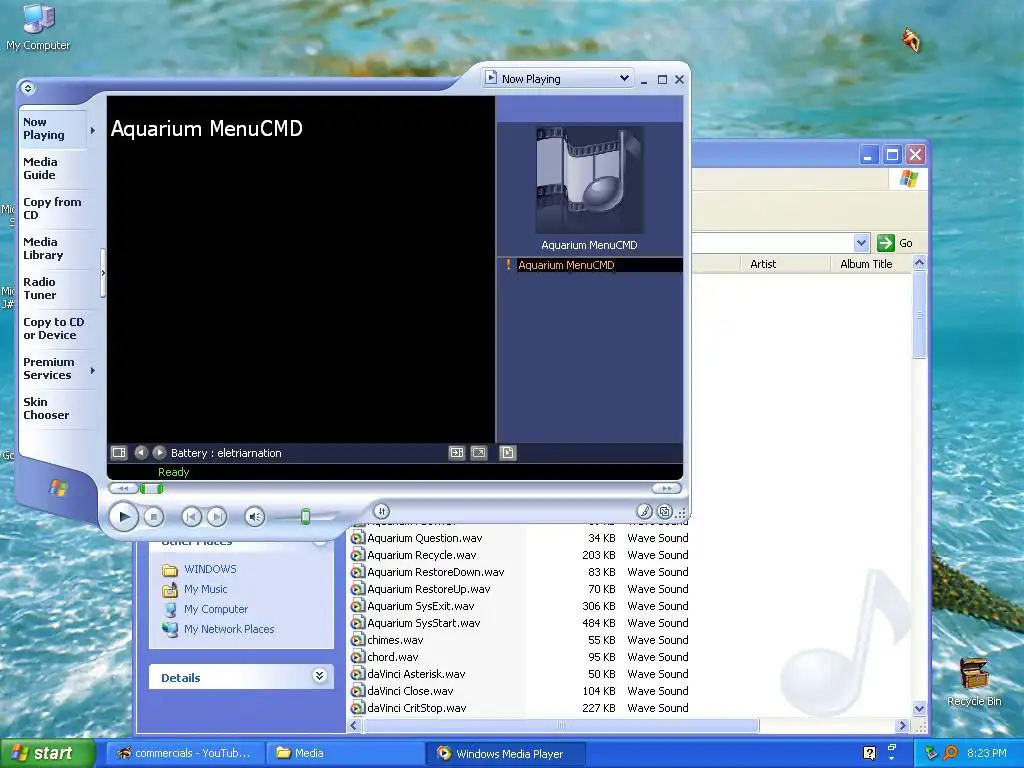Adjust the volume slider thumb
1024x768 pixels.
[x=305, y=517]
